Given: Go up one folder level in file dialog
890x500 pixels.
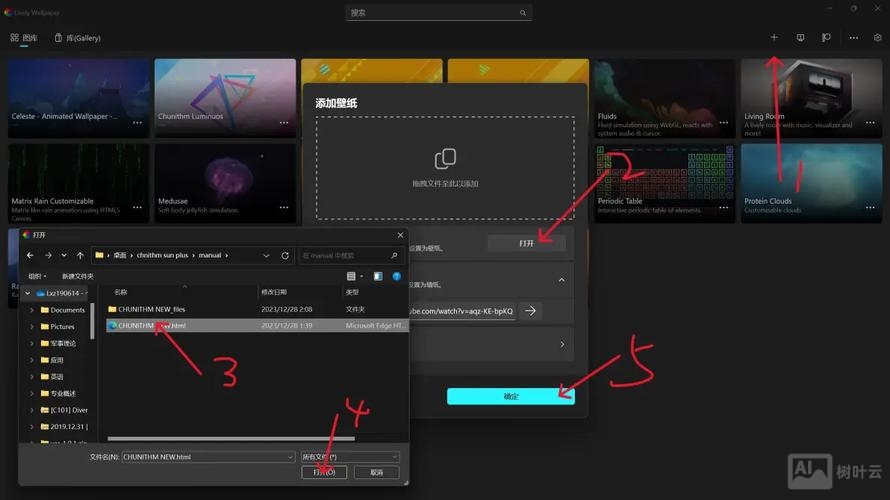Looking at the screenshot, I should click(80, 255).
